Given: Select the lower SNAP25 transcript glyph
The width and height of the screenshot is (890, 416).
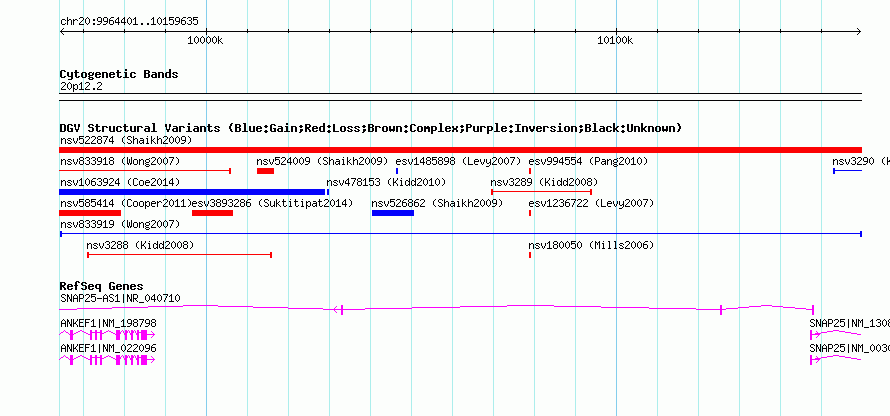Looking at the screenshot, I should point(836,359).
